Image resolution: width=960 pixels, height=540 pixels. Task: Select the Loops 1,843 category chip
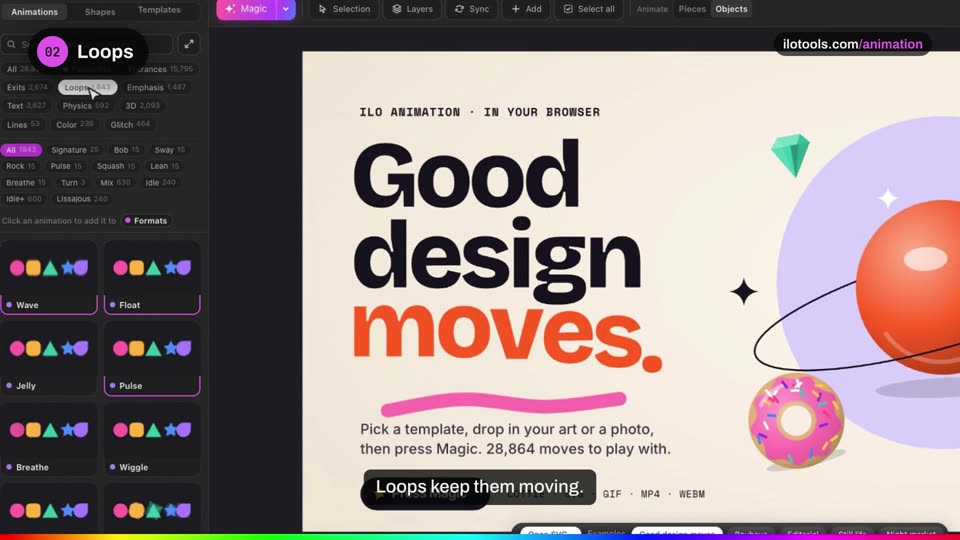pyautogui.click(x=88, y=88)
